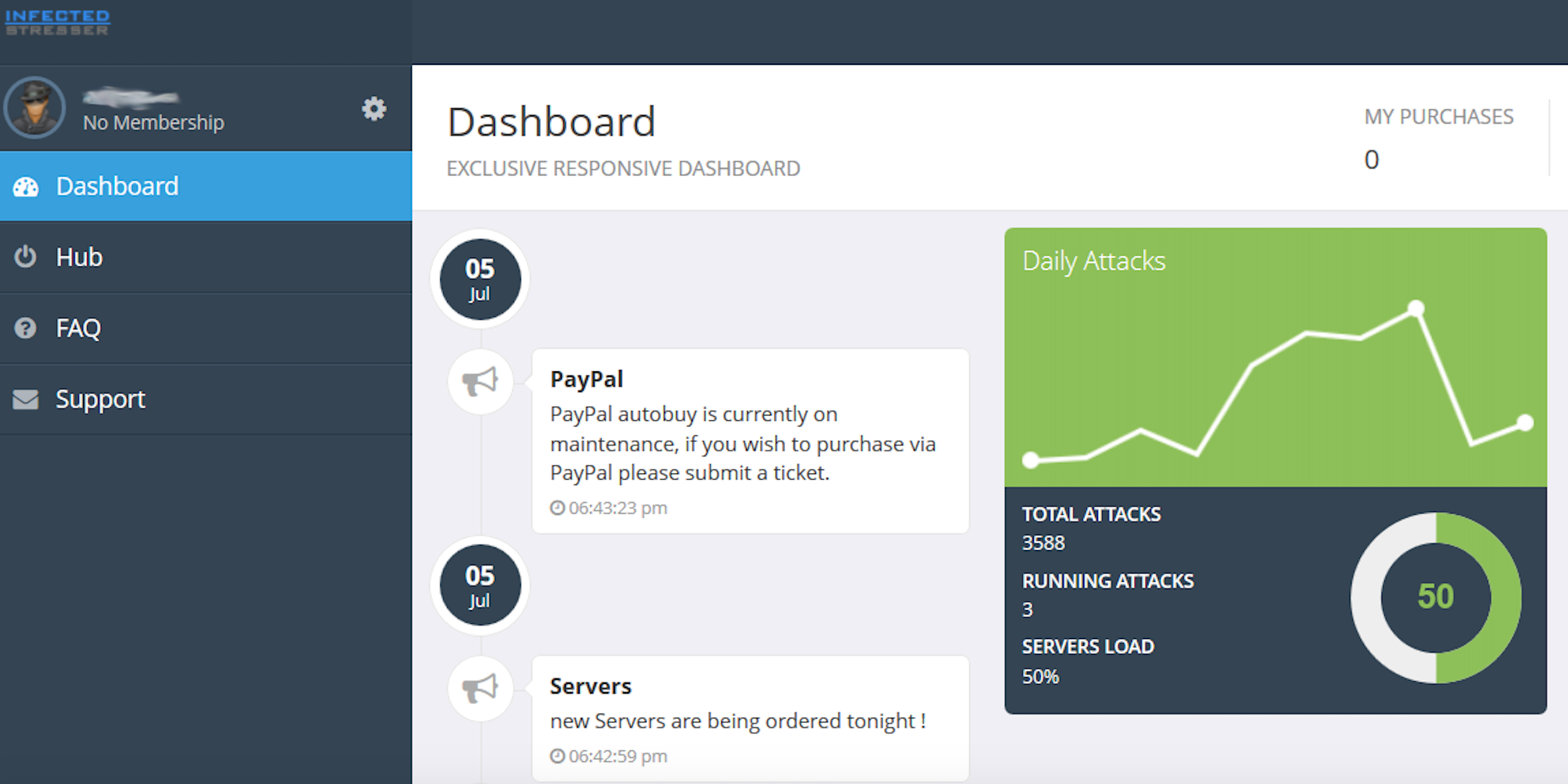Click the FAQ question mark icon
Image resolution: width=1568 pixels, height=784 pixels.
pyautogui.click(x=26, y=328)
